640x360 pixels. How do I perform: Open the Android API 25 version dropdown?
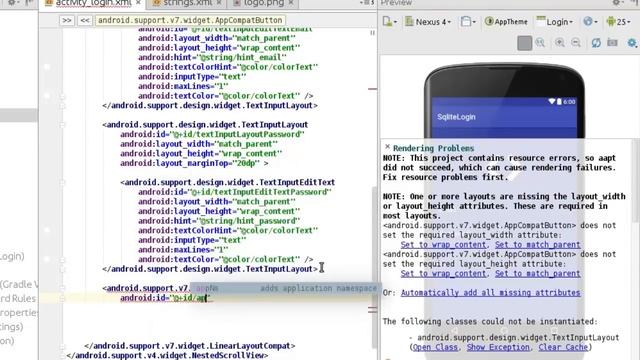pos(618,22)
